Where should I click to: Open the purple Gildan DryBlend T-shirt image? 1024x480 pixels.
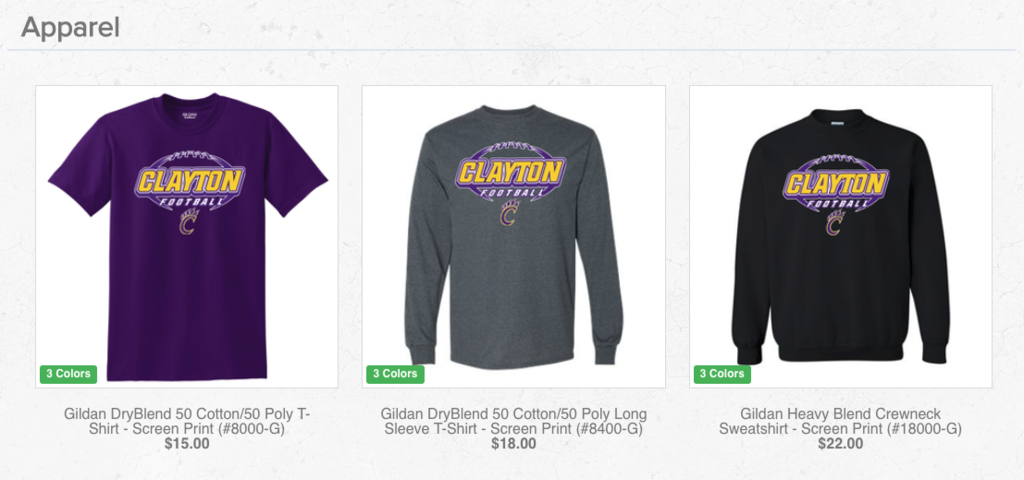tap(187, 236)
